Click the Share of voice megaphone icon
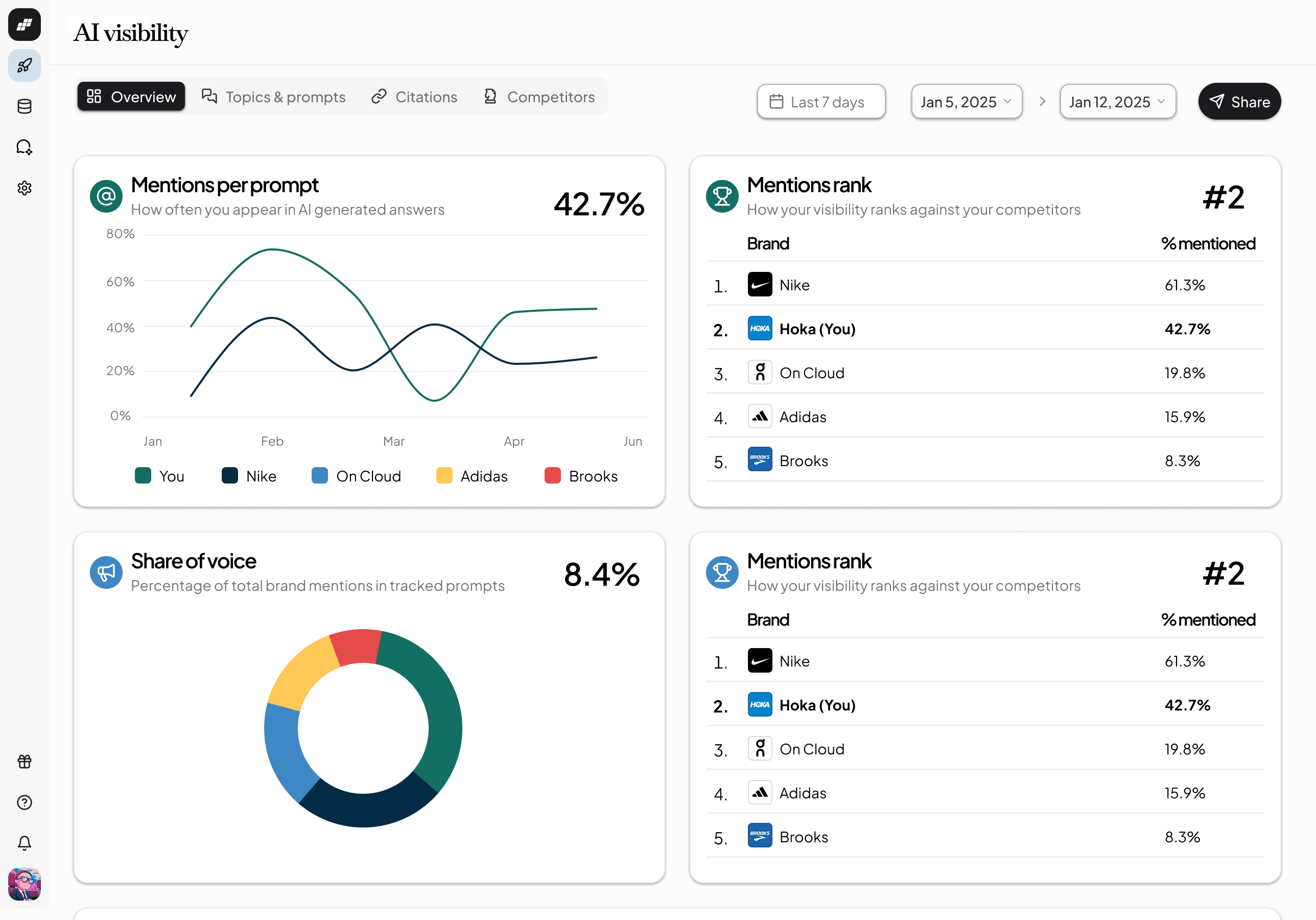1316x920 pixels. coord(106,572)
